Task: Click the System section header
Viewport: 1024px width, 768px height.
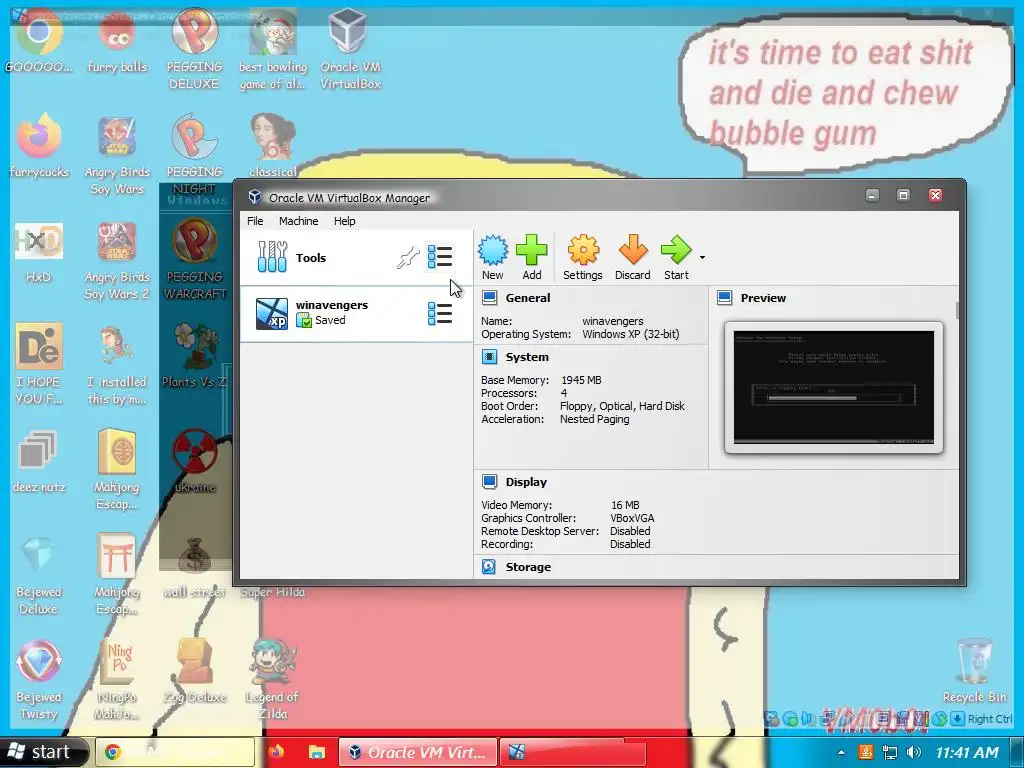Action: 527,357
